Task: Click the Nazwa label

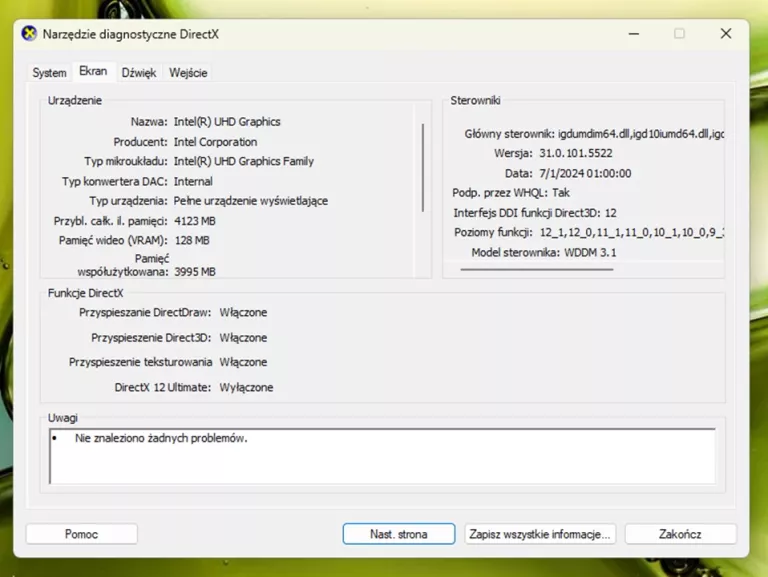Action: [x=149, y=121]
